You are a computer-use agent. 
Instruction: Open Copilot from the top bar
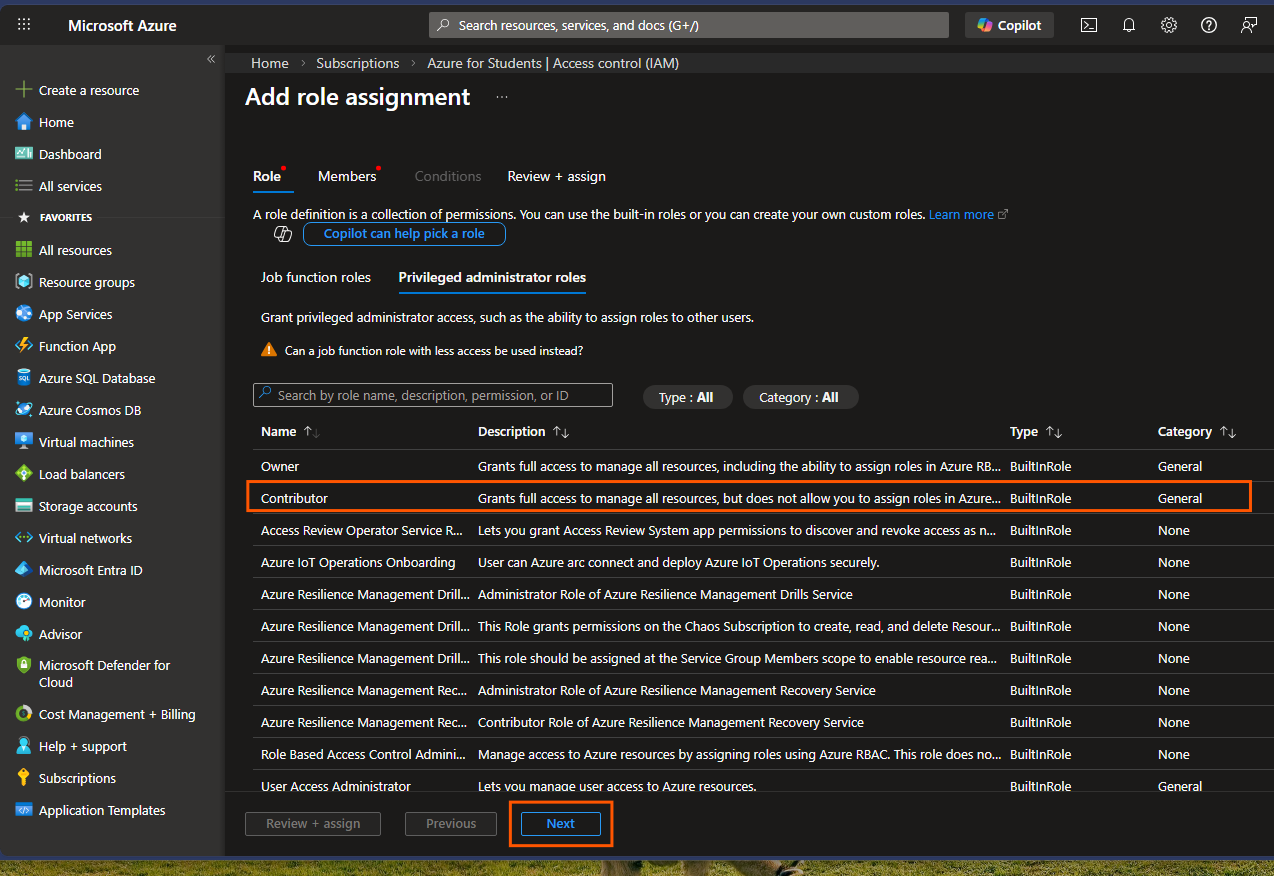(1009, 25)
